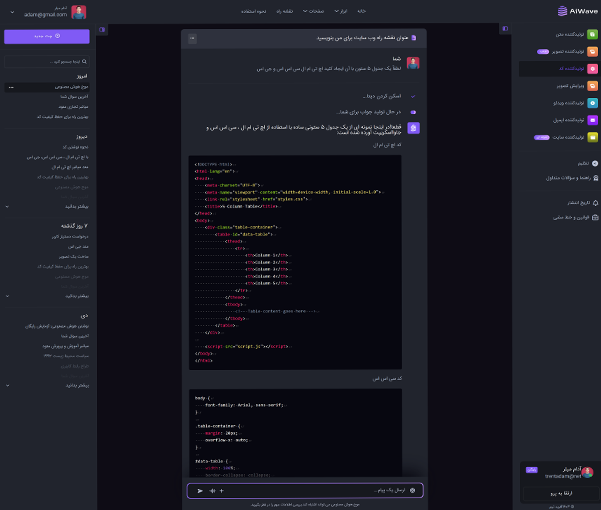Open third chat under today
The width and height of the screenshot is (601, 510).
click(x=74, y=107)
